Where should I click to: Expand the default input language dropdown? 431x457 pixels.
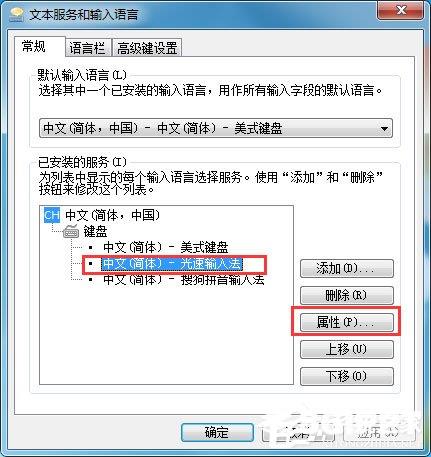point(216,128)
